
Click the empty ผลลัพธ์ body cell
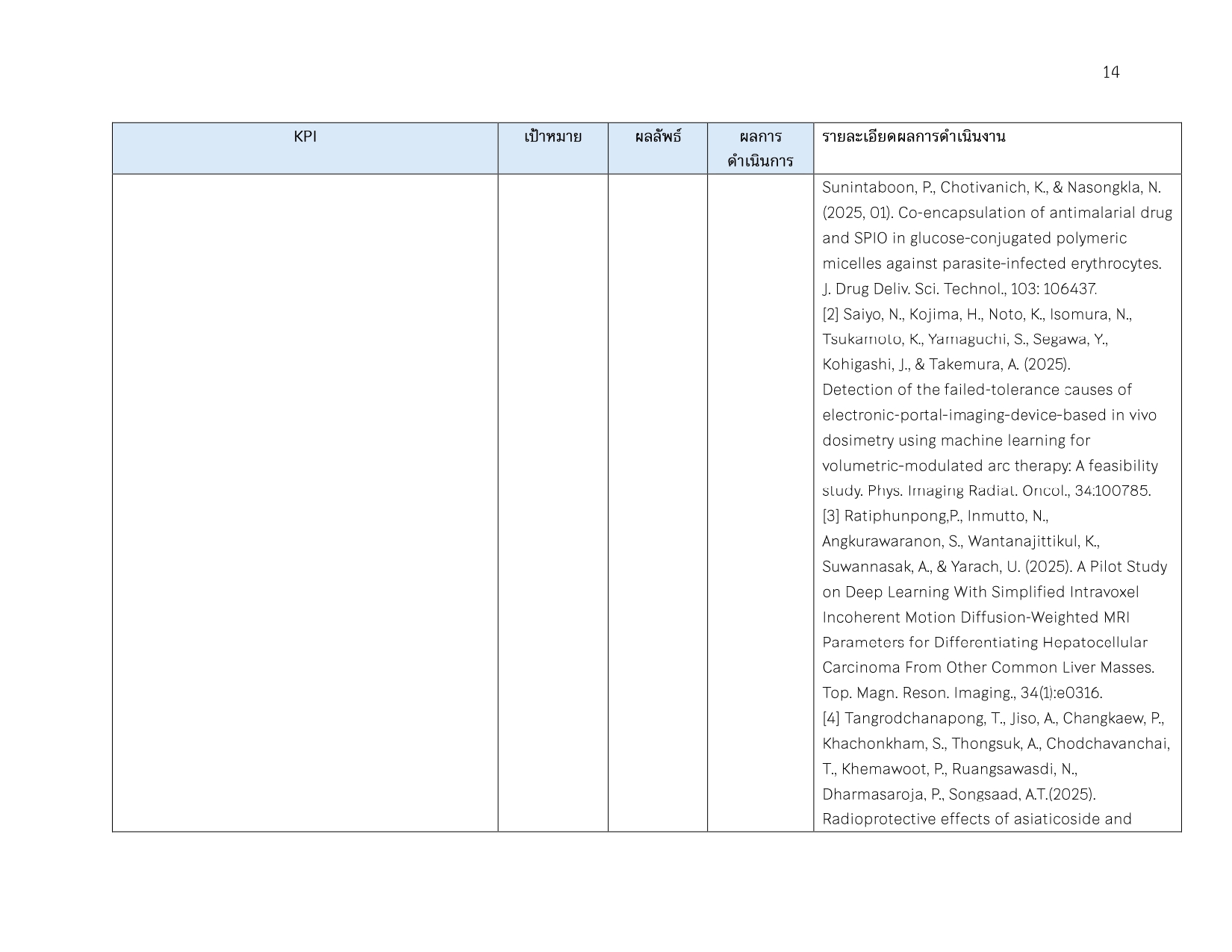[x=657, y=502]
